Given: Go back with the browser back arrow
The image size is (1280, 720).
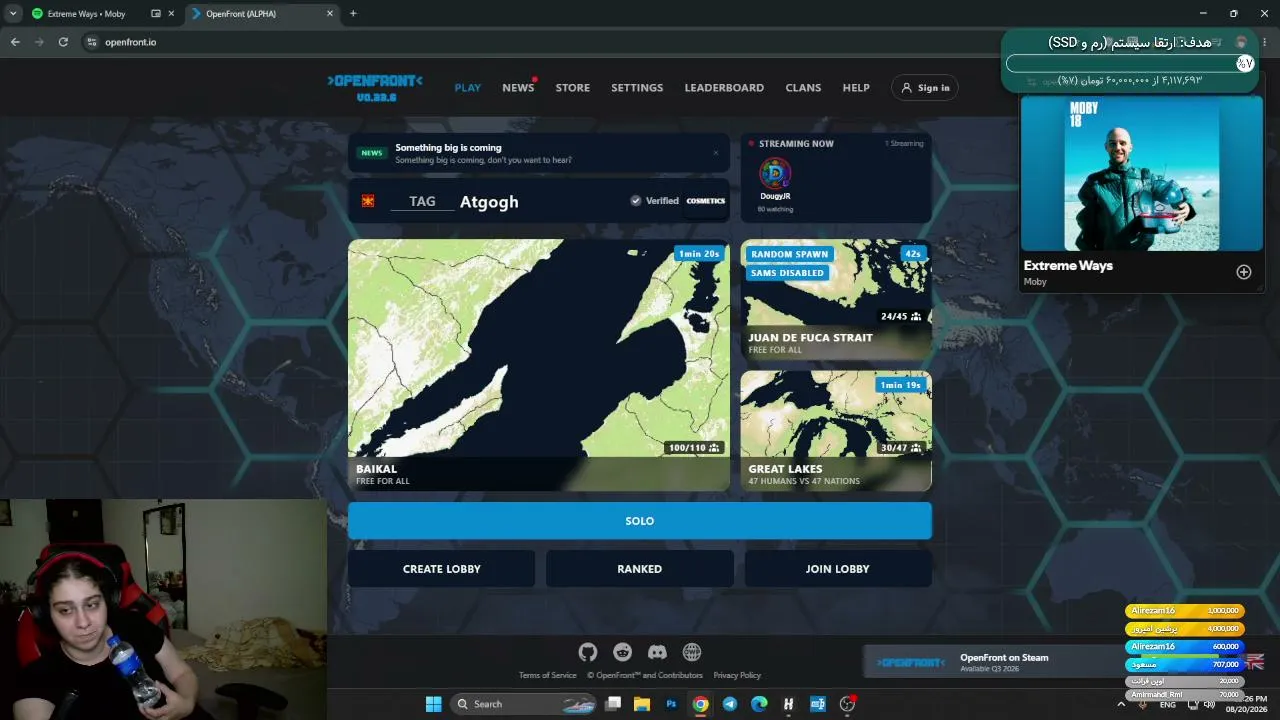Looking at the screenshot, I should [x=15, y=42].
